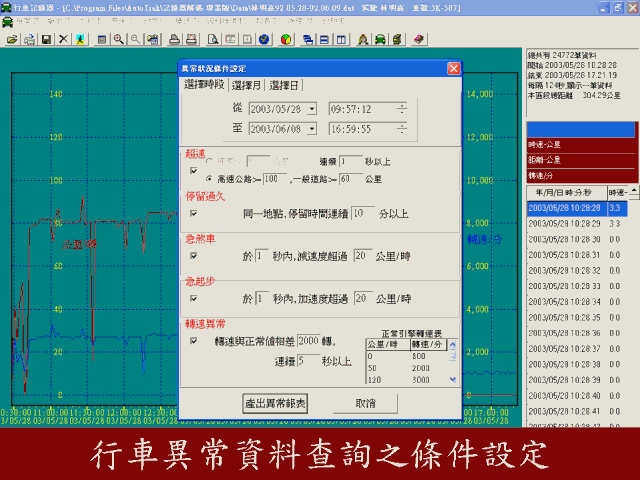This screenshot has width=640, height=480.
Task: Click the 高速公路 speed field 100
Action: click(275, 179)
